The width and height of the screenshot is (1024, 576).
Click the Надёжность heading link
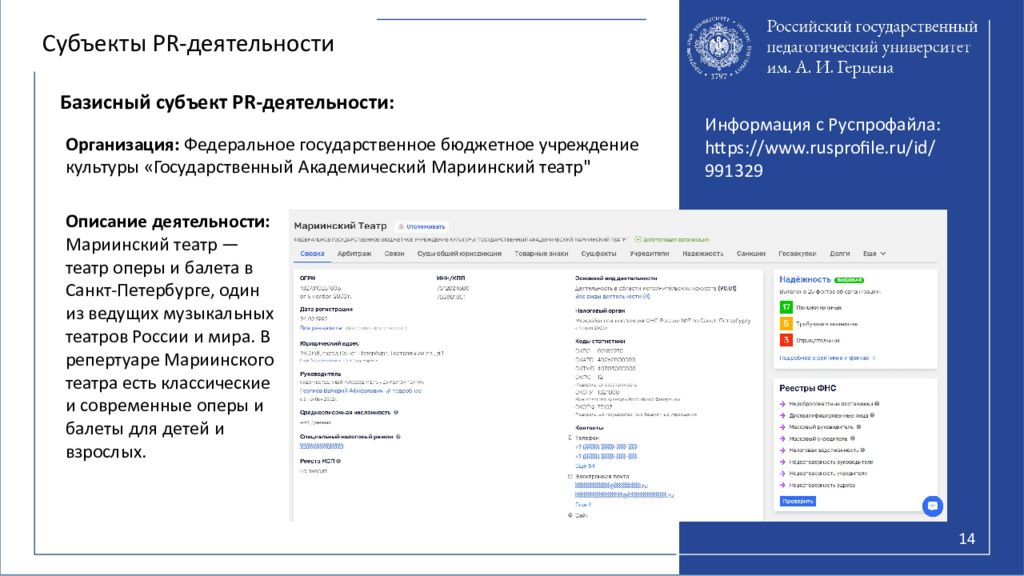point(805,280)
